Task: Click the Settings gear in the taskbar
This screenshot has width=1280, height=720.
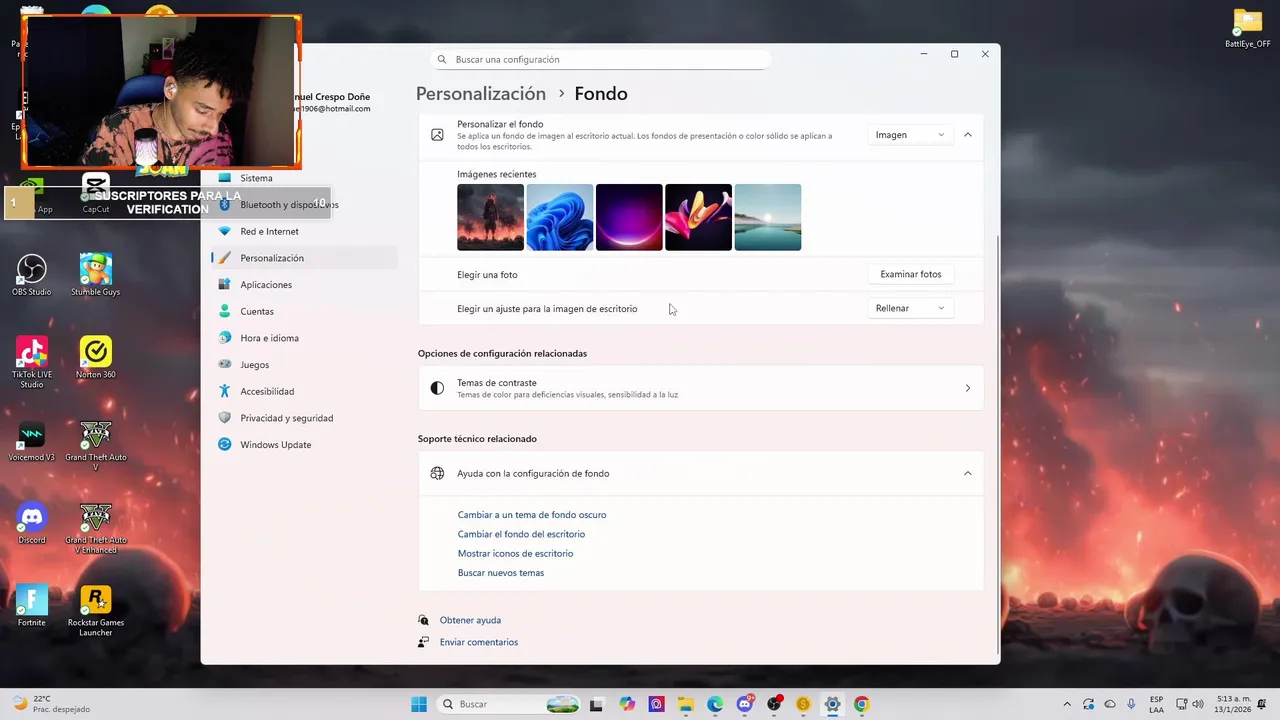Action: pyautogui.click(x=832, y=704)
